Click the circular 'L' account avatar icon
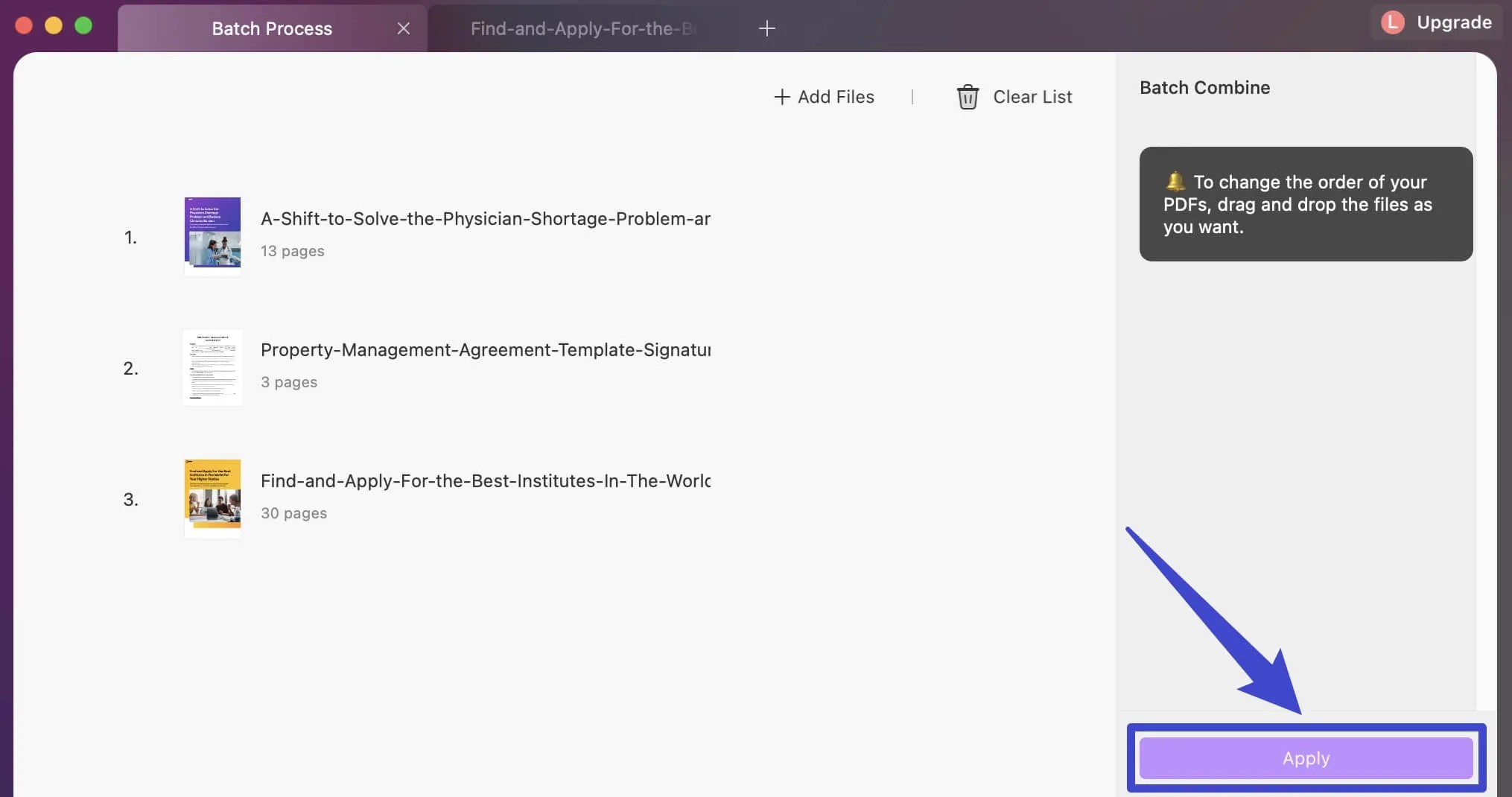 1393,22
